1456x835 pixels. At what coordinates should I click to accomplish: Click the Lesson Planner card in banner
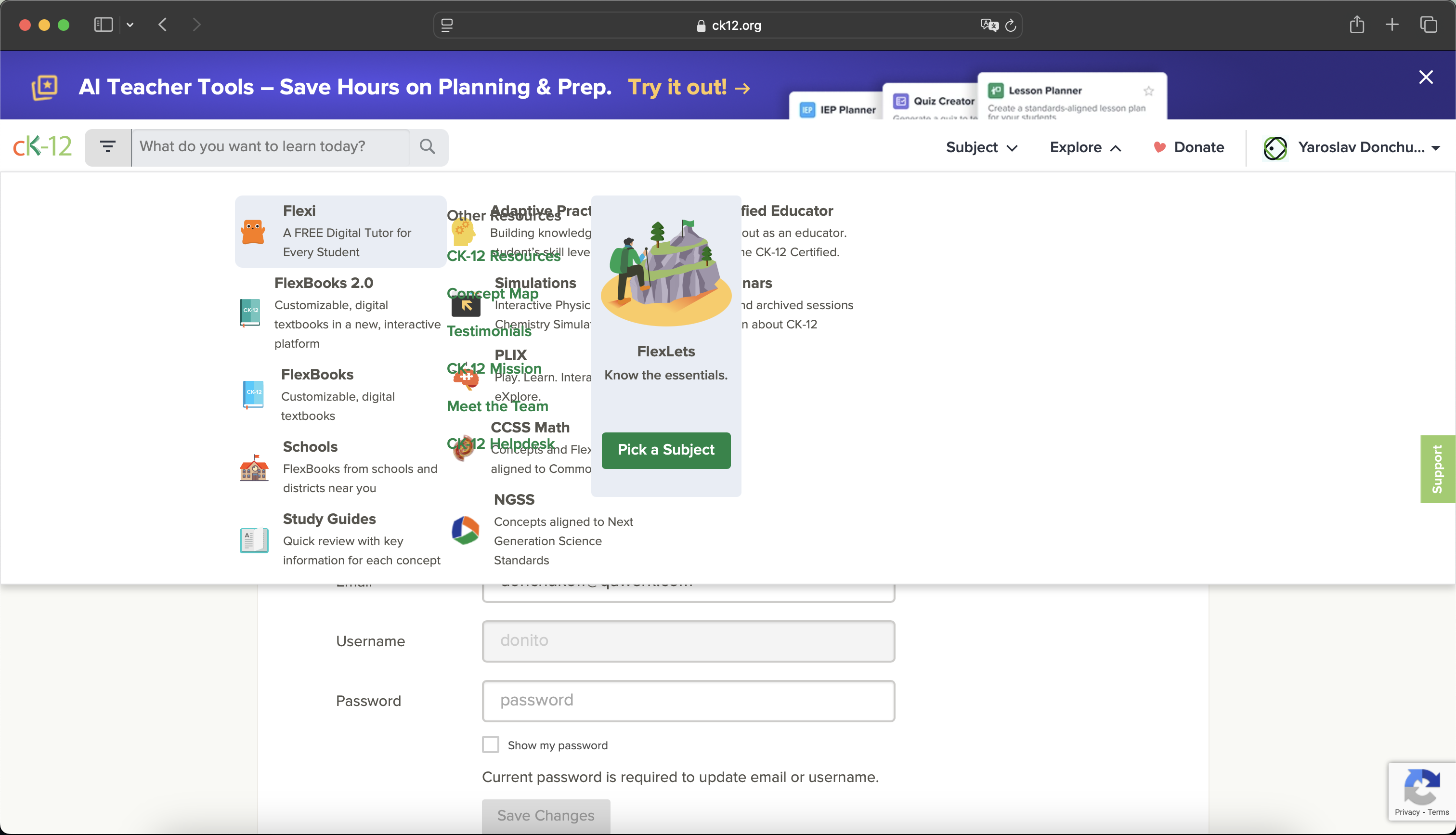point(1072,96)
